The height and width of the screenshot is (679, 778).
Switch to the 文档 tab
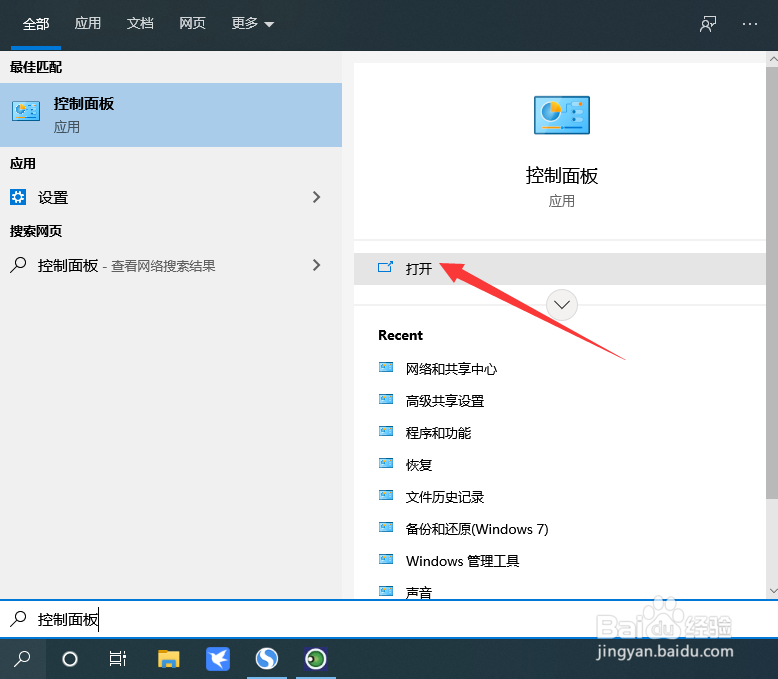pyautogui.click(x=140, y=23)
